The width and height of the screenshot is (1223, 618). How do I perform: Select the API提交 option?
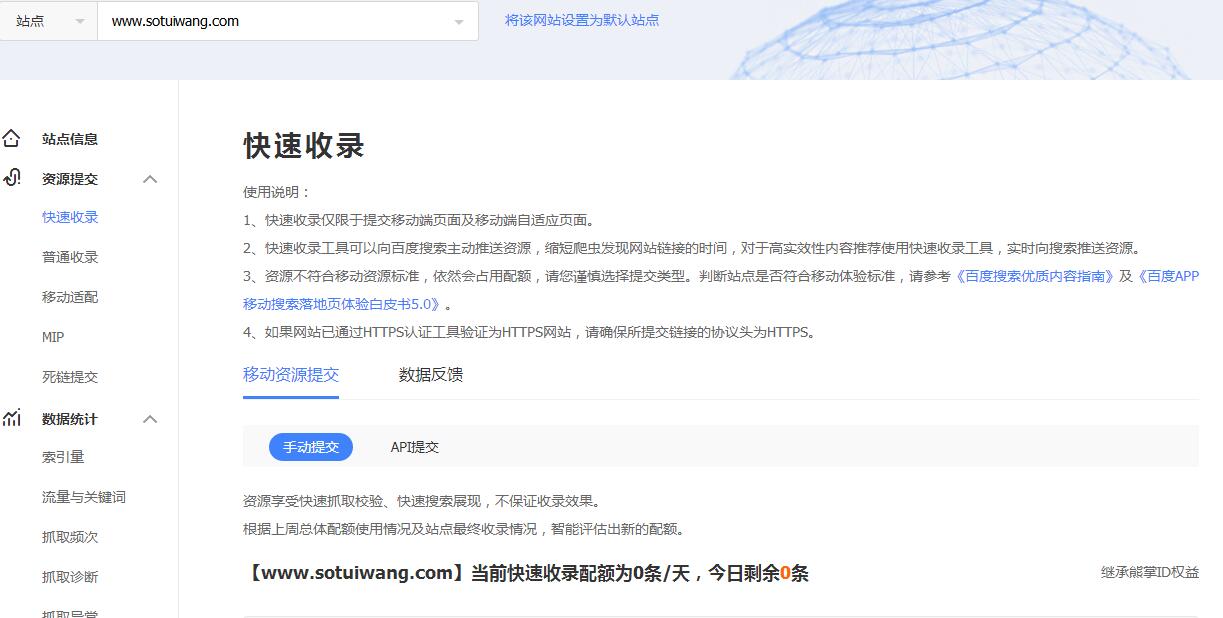tap(415, 447)
